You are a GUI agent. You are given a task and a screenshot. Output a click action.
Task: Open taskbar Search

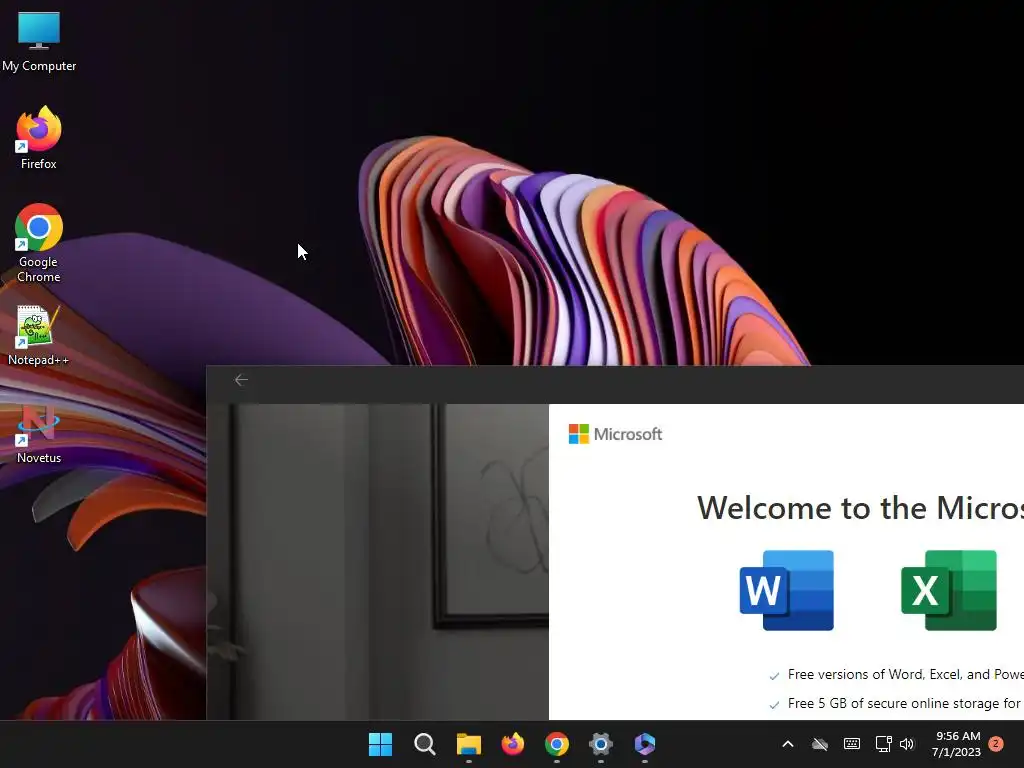(x=424, y=744)
